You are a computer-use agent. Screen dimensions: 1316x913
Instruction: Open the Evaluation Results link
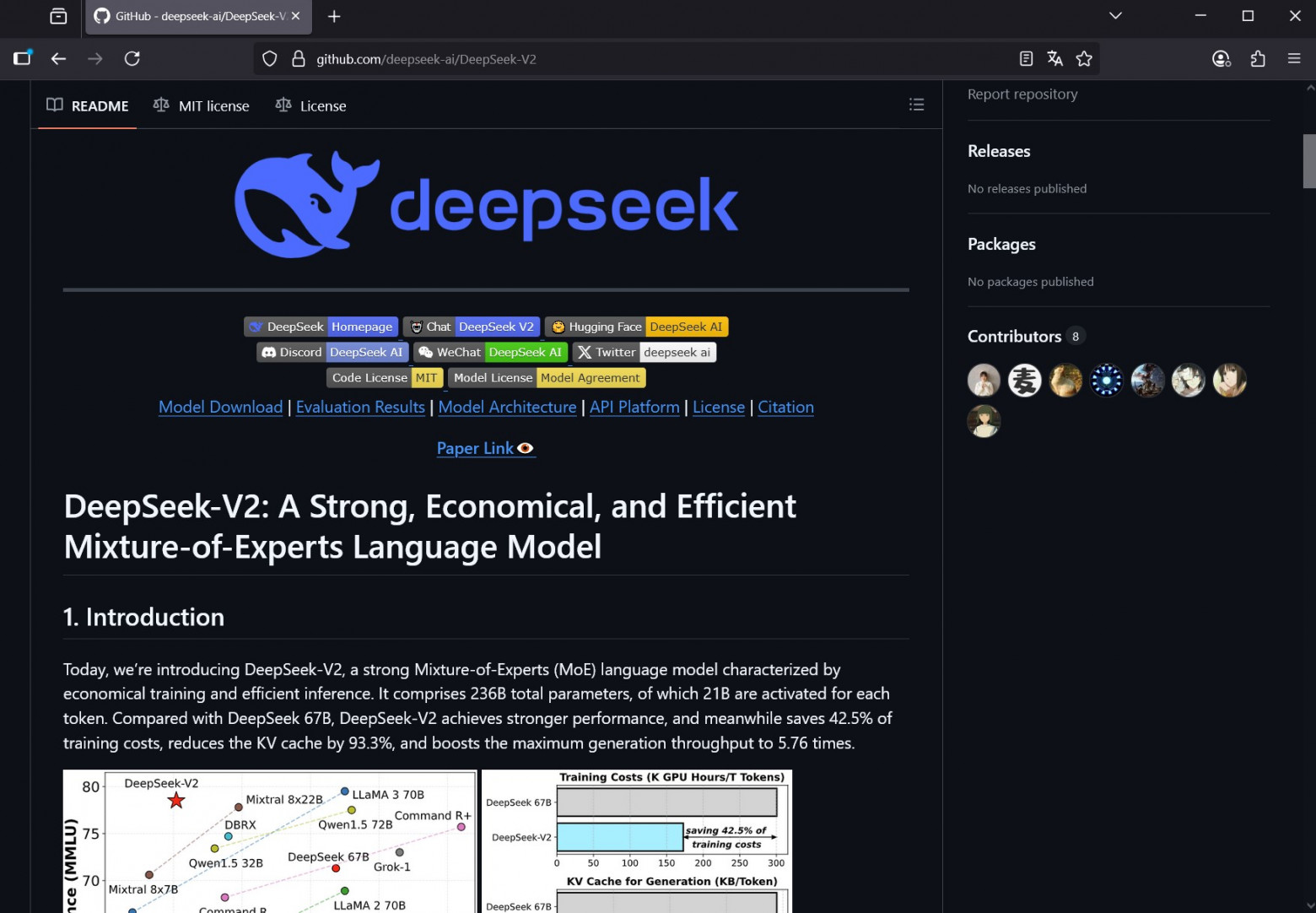tap(360, 407)
